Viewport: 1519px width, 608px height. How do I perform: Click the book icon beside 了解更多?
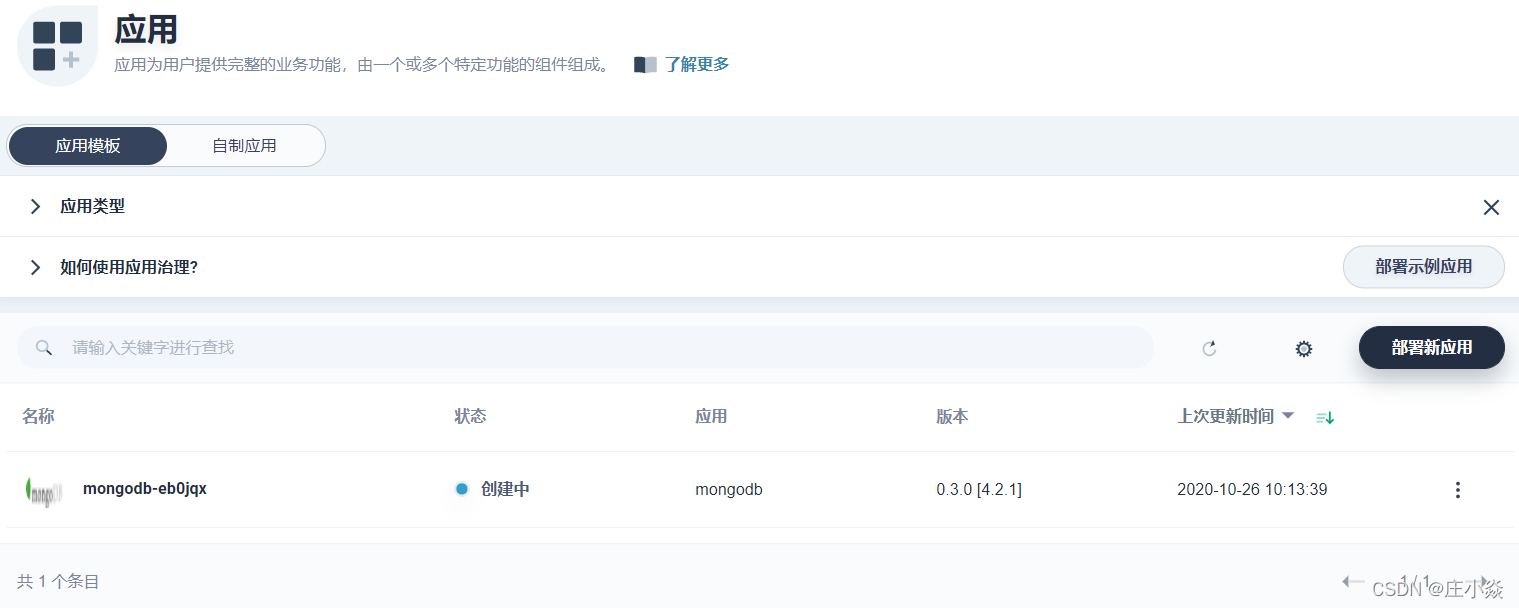click(x=646, y=64)
